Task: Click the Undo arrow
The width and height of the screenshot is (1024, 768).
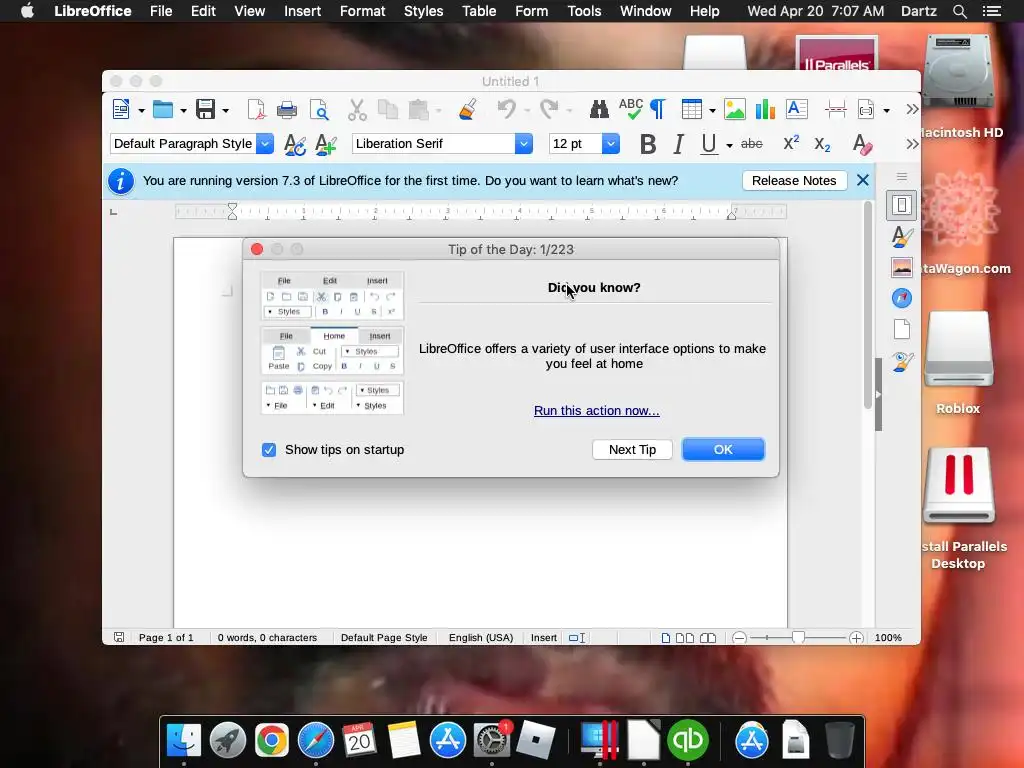Action: click(x=506, y=109)
